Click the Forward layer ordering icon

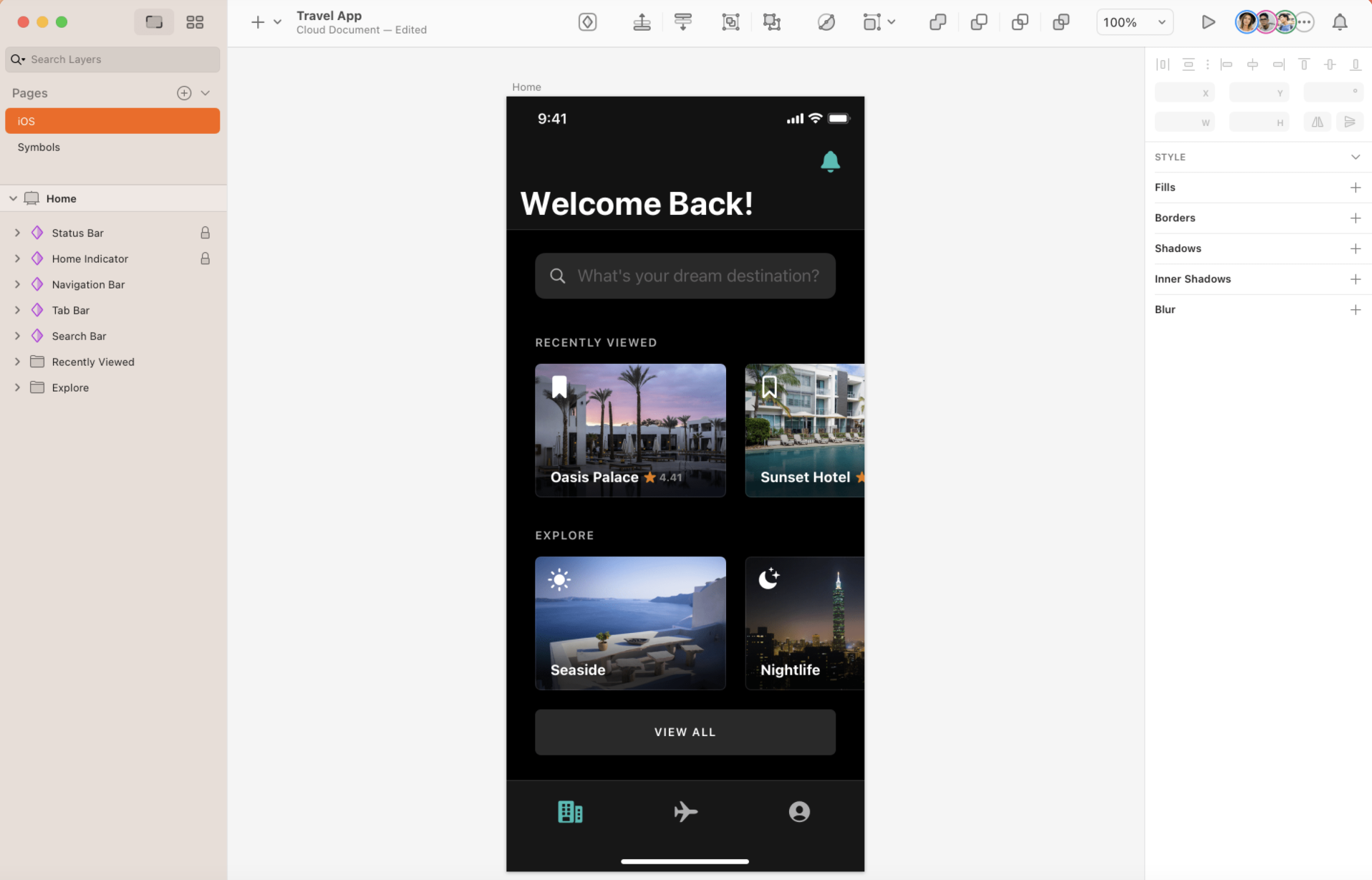point(642,22)
